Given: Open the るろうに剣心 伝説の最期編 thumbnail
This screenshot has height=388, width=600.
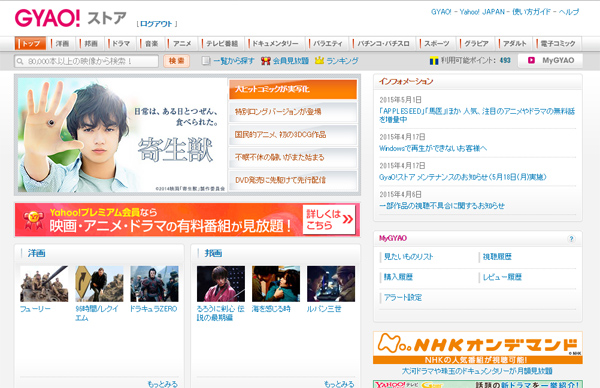Looking at the screenshot, I should (x=221, y=284).
